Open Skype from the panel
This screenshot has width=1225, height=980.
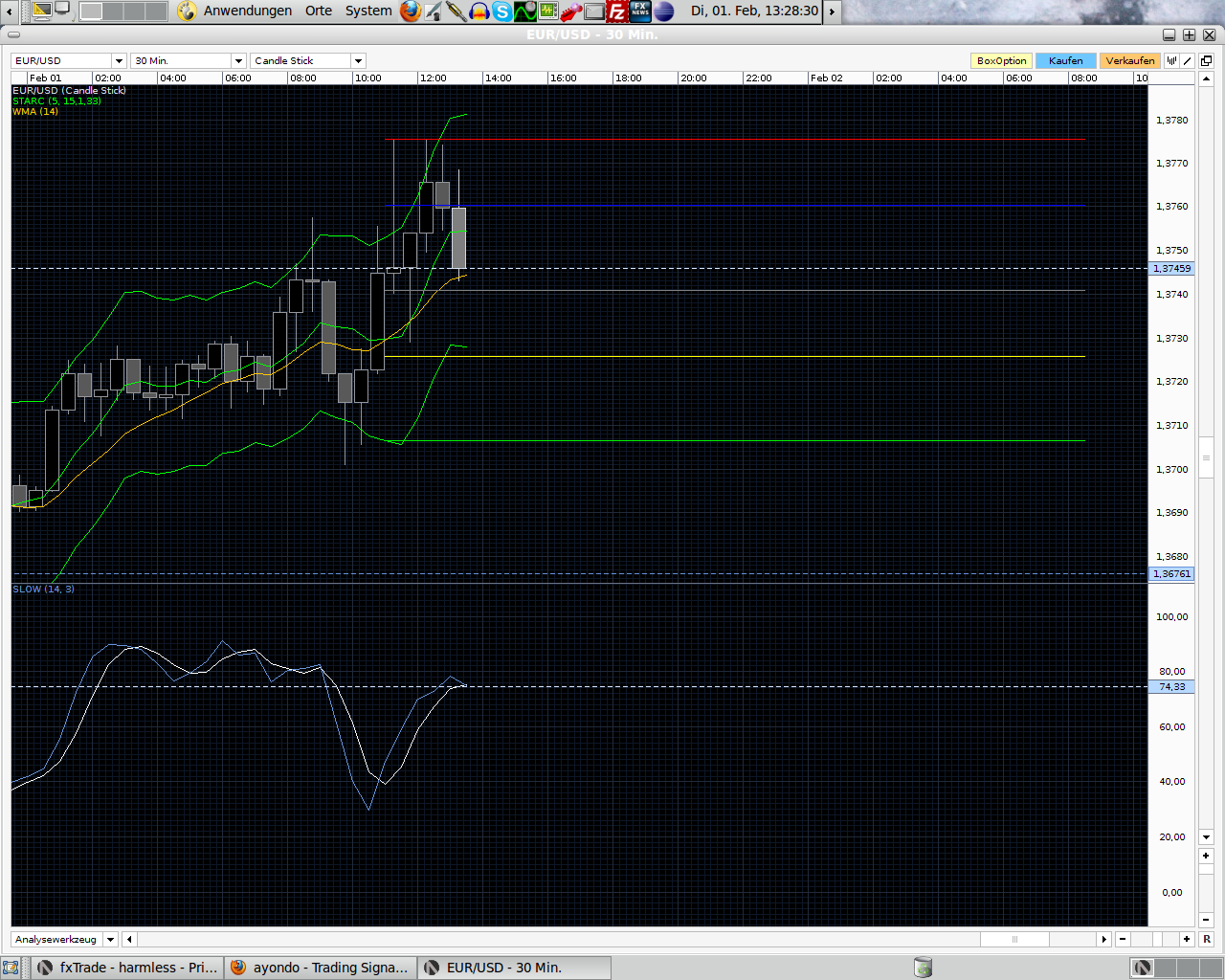point(502,12)
